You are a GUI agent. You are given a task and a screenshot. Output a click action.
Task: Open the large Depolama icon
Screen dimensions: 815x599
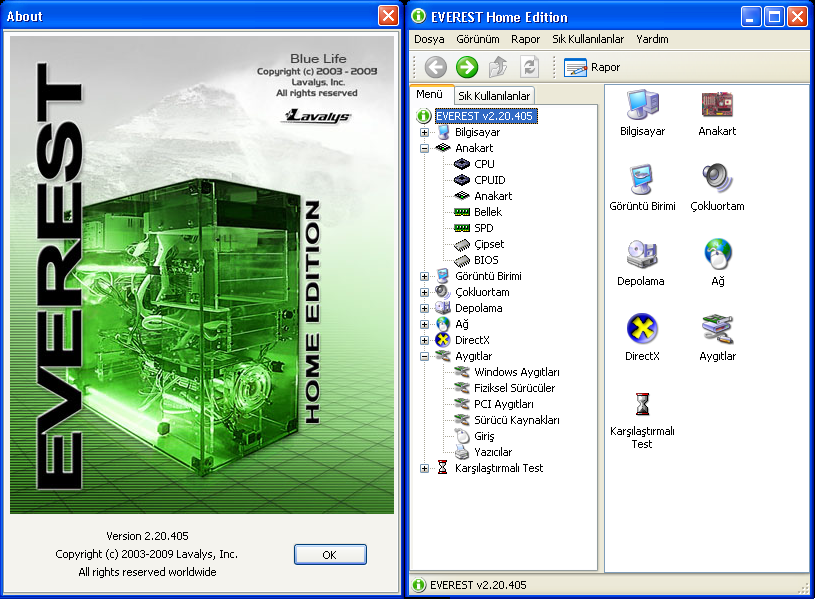[641, 263]
